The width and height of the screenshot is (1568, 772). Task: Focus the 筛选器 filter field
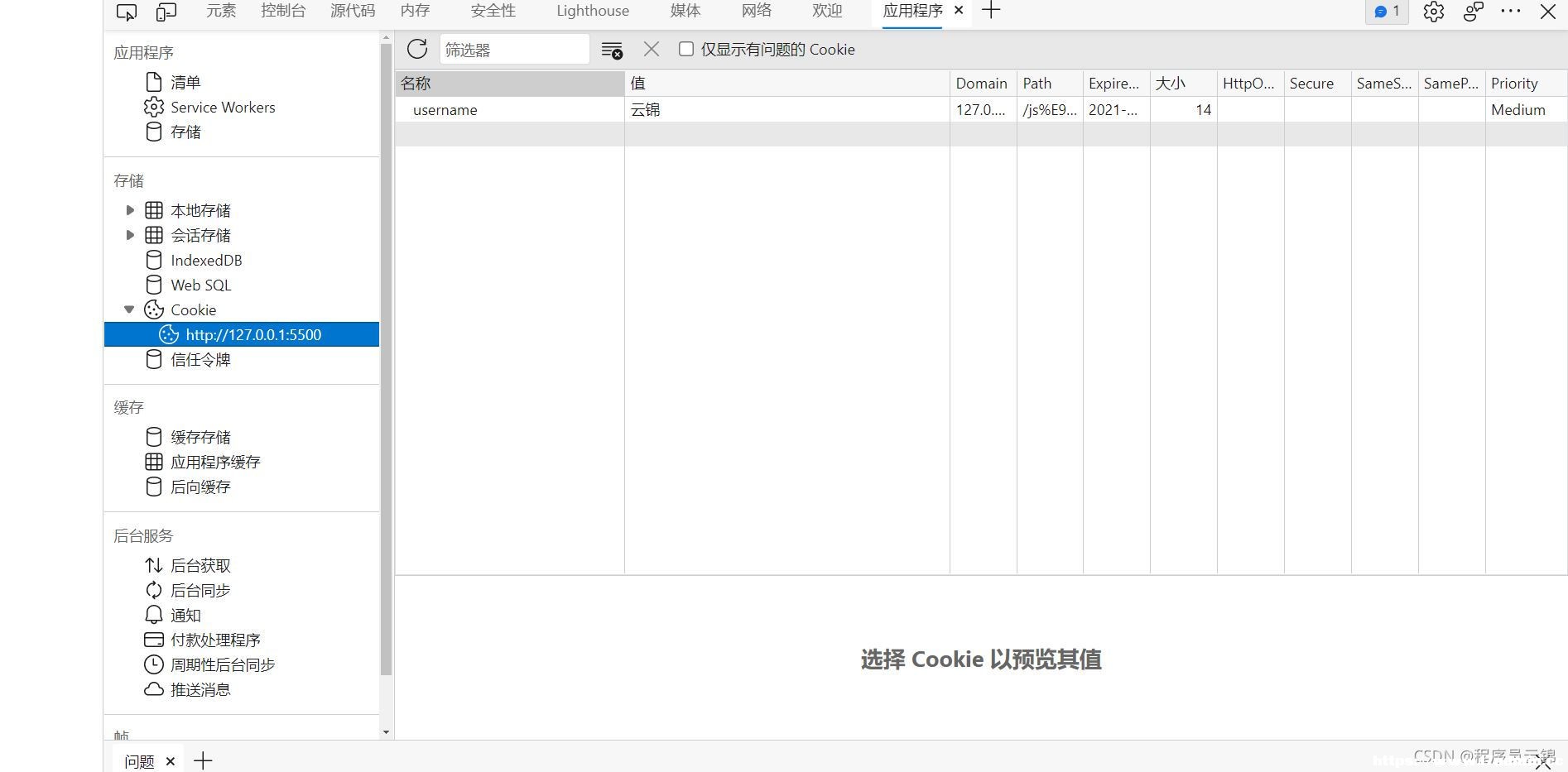click(514, 50)
